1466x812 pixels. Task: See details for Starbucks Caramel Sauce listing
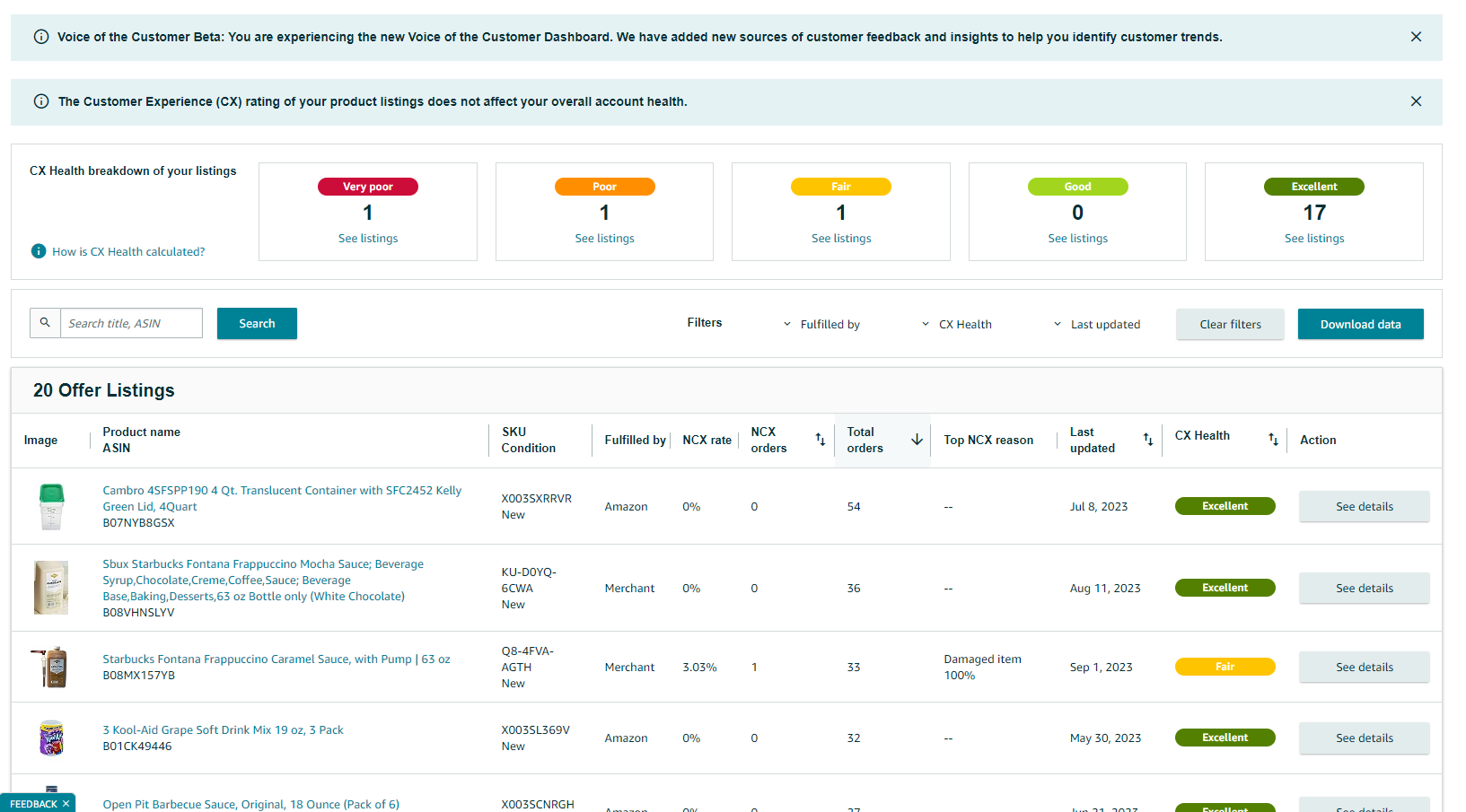point(1364,667)
